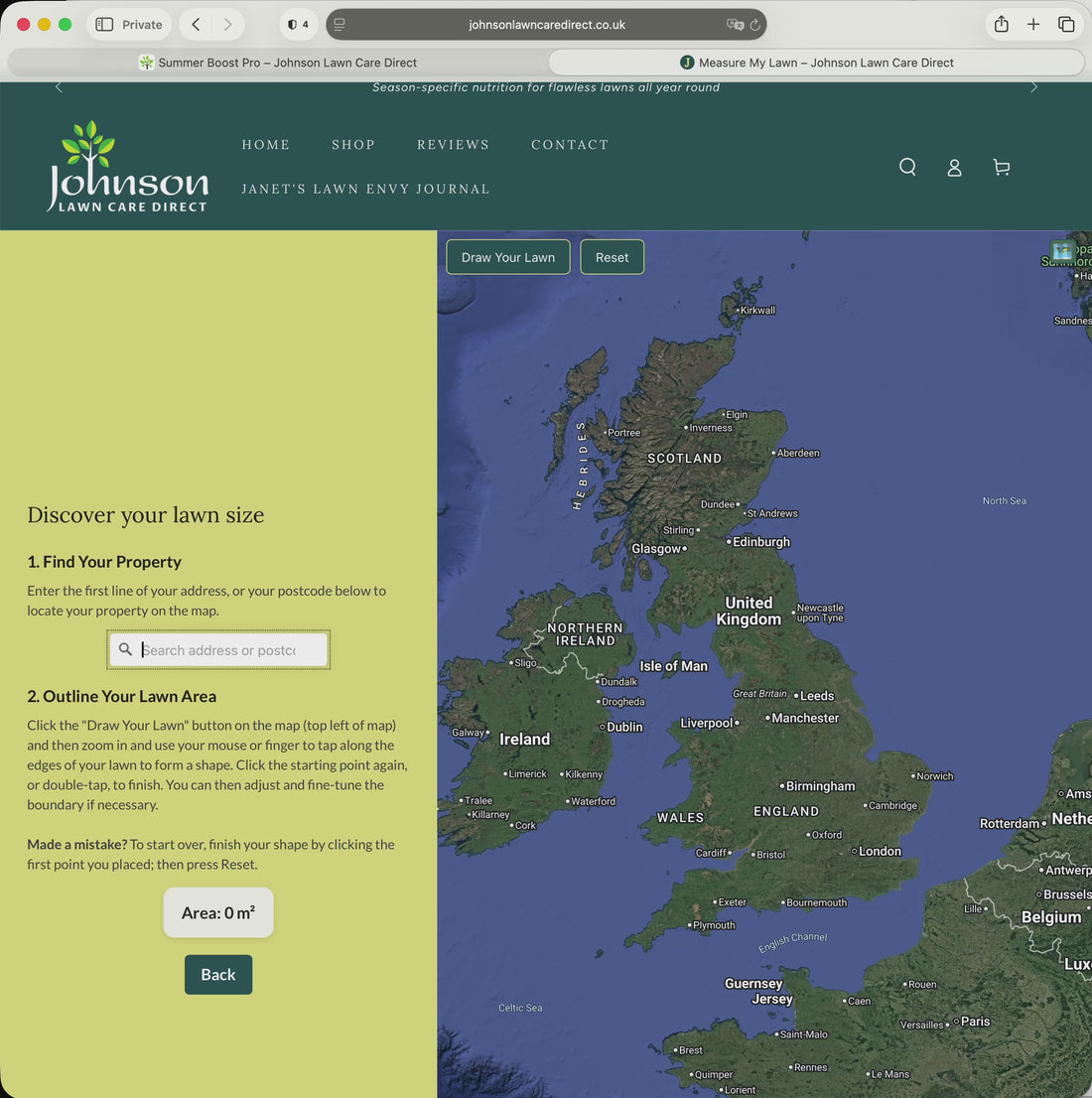Click the Edinburgh label on the map

coord(761,542)
